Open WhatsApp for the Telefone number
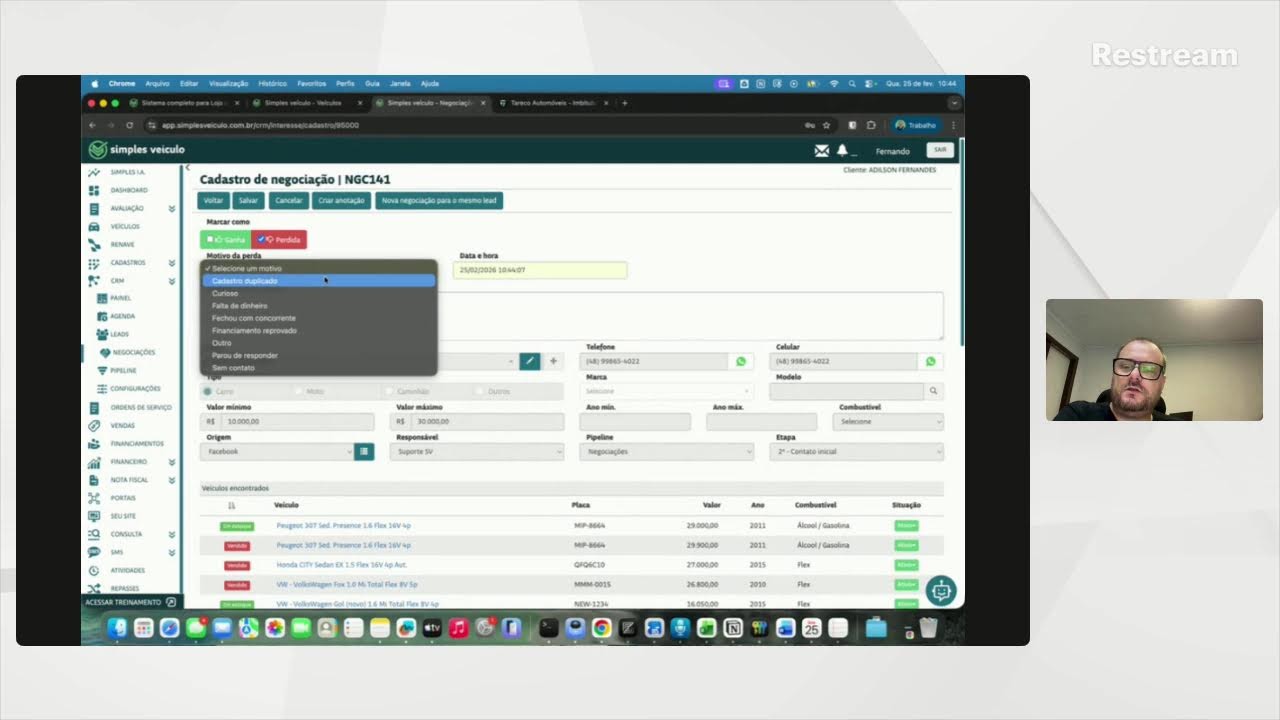 [x=741, y=361]
